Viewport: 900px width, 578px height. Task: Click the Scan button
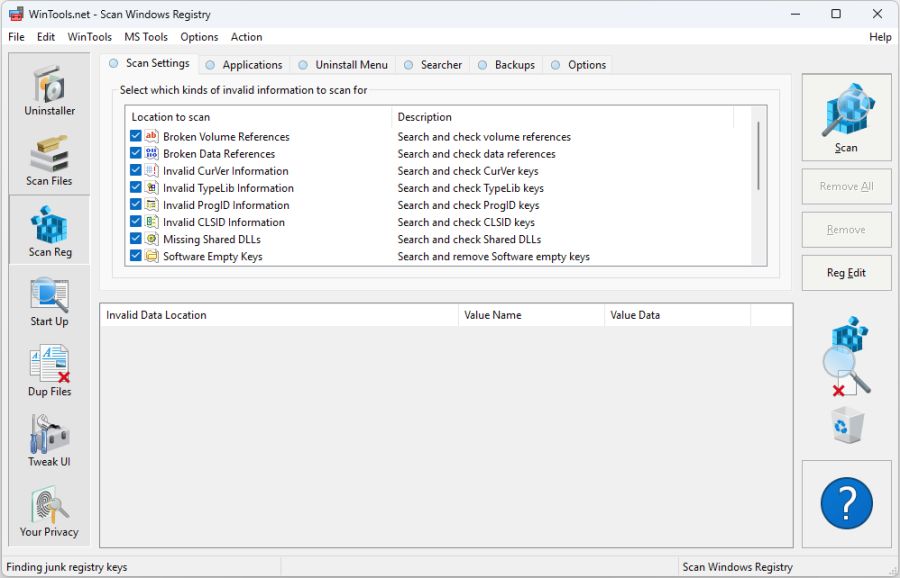846,117
